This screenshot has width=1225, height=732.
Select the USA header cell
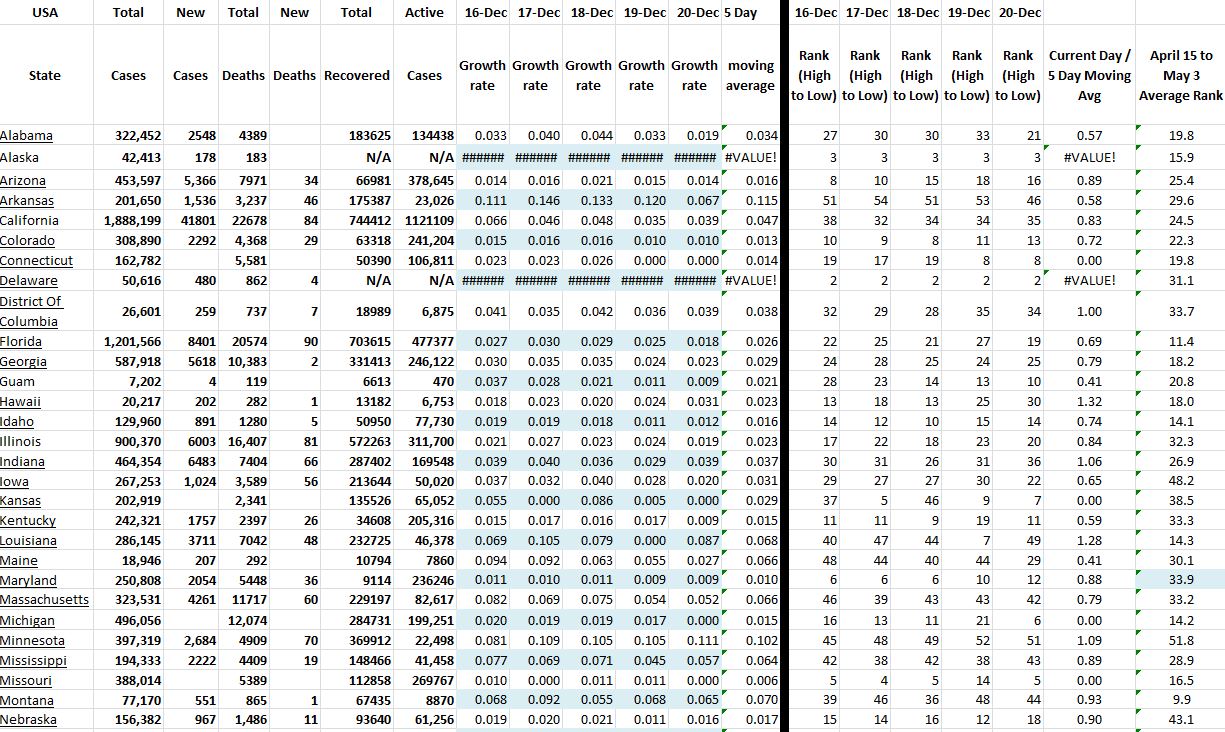click(45, 13)
